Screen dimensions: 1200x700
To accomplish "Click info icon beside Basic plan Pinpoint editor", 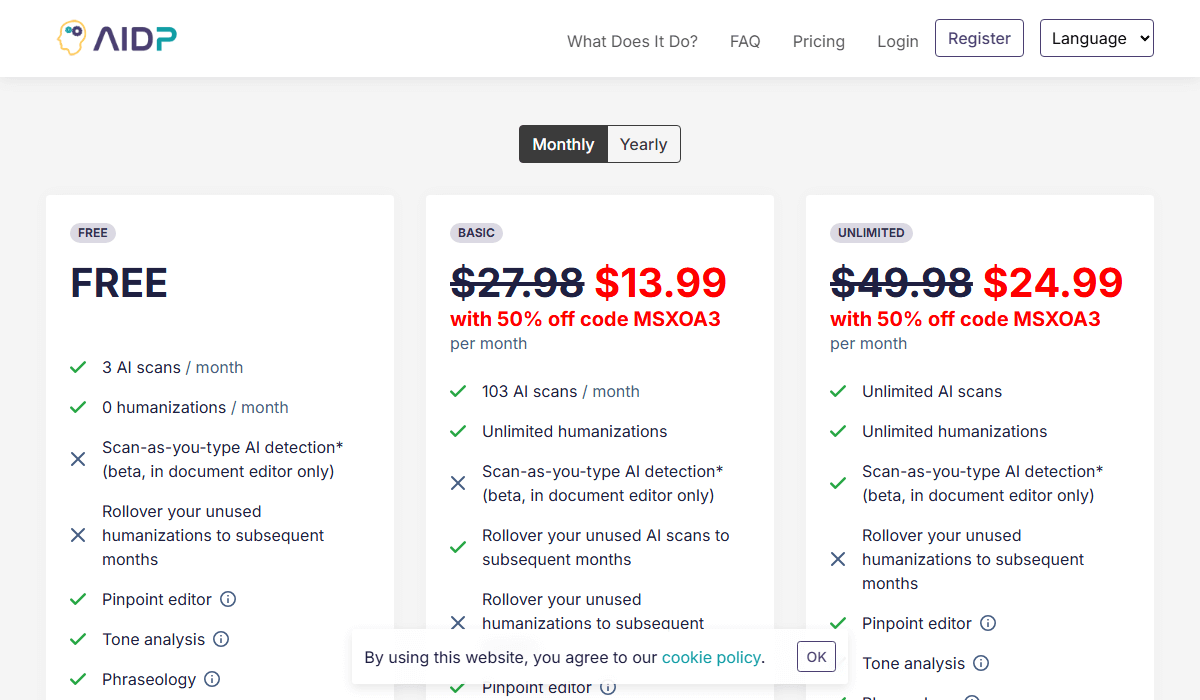I will click(x=608, y=687).
